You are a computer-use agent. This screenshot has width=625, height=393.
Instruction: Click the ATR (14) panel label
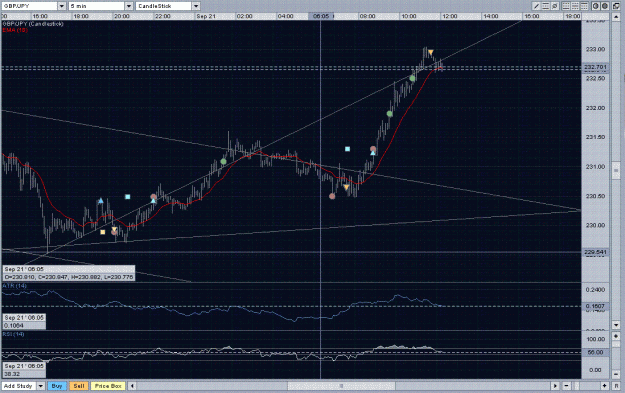(x=15, y=286)
